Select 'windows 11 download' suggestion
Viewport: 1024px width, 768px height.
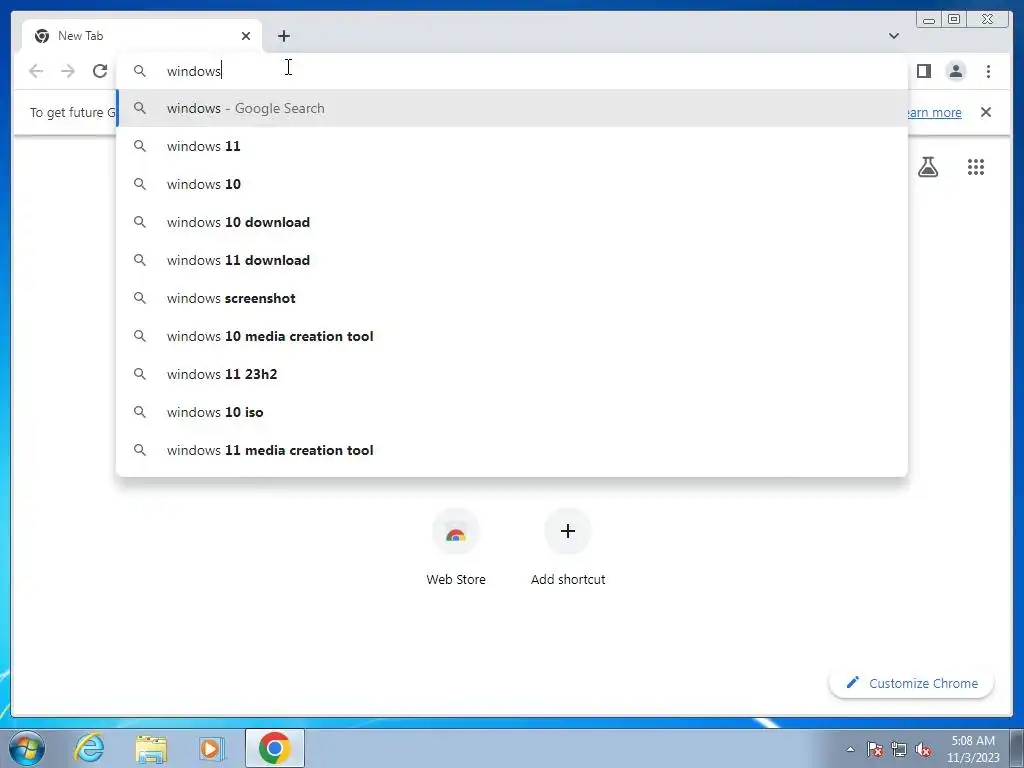[512, 260]
